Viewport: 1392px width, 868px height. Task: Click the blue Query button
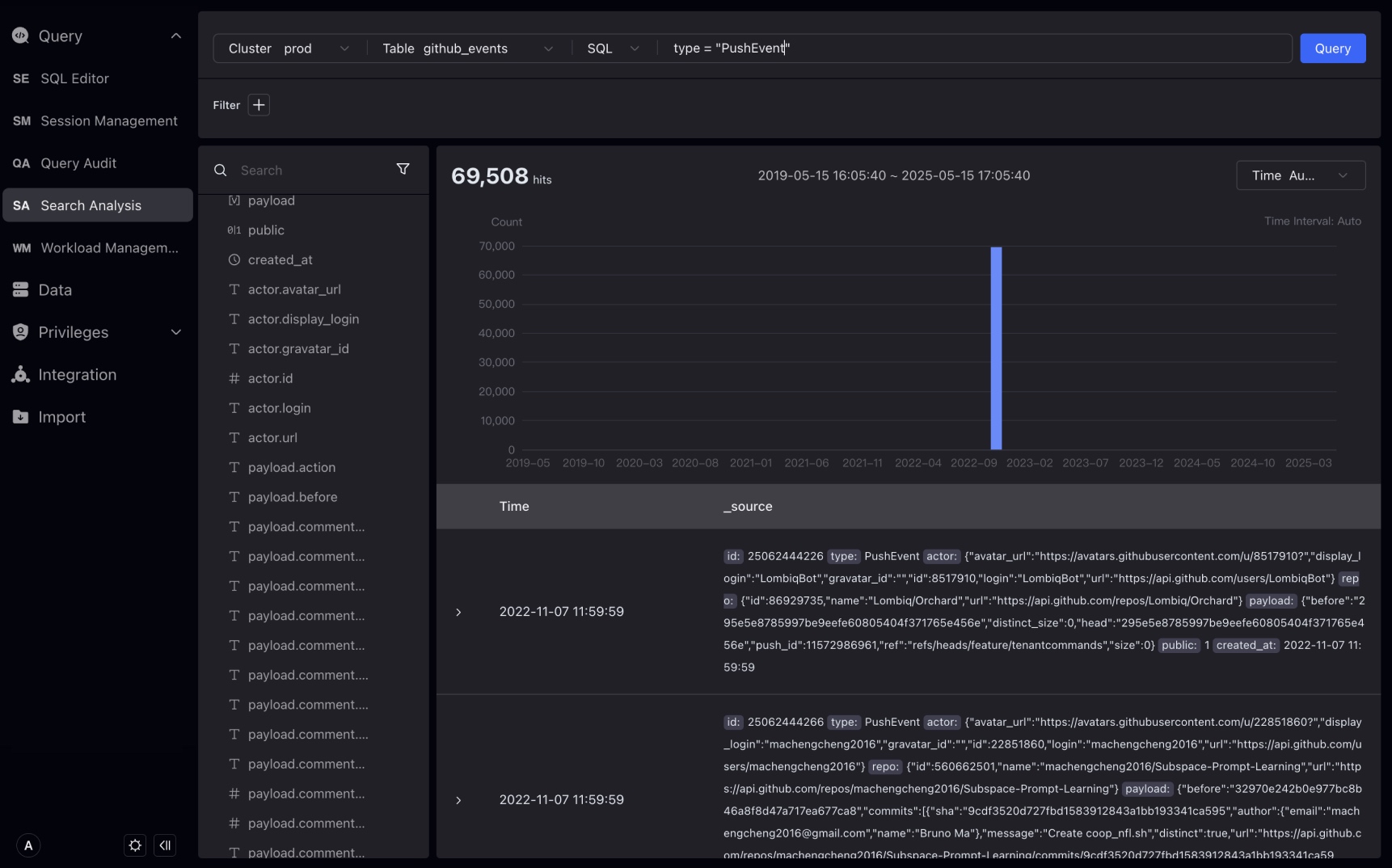coord(1332,48)
